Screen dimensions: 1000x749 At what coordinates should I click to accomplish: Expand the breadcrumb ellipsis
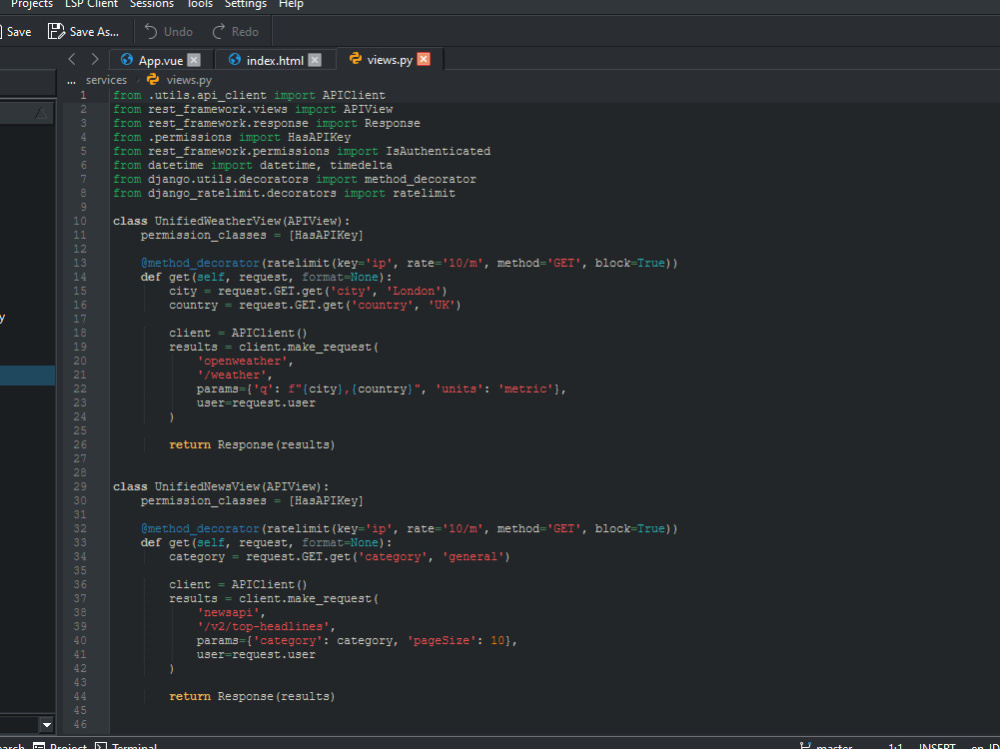[x=71, y=80]
